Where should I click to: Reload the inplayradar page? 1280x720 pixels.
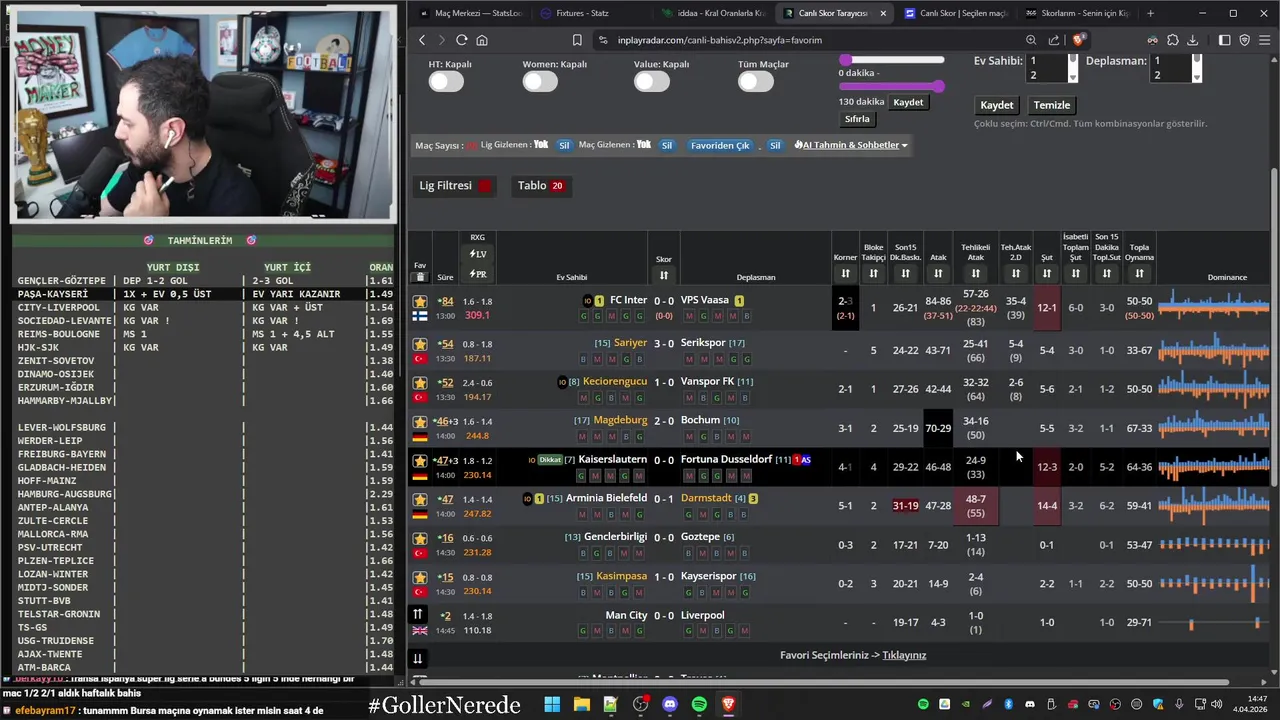(x=462, y=40)
